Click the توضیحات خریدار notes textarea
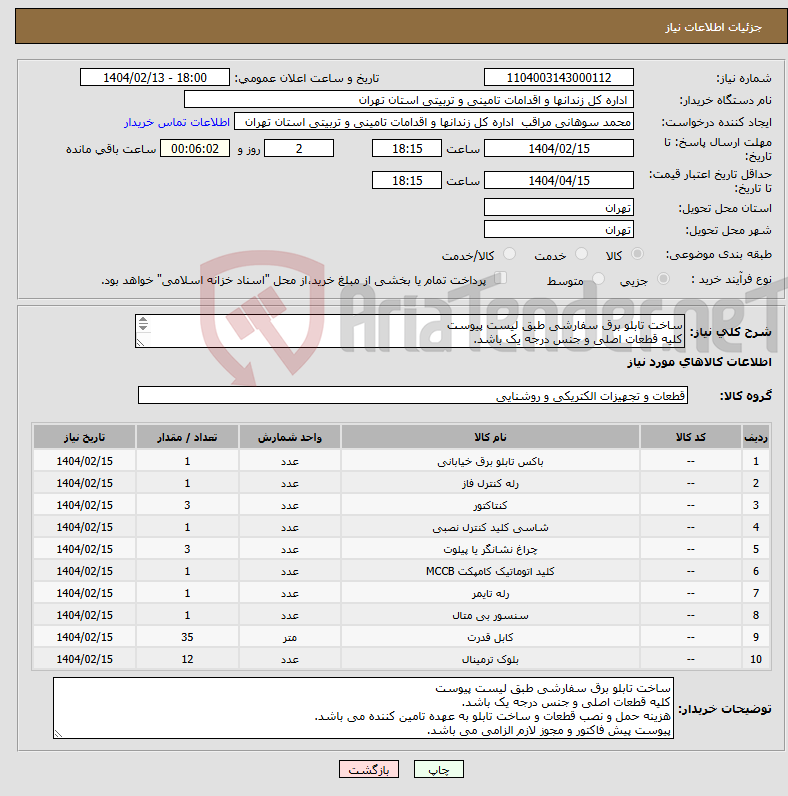Image resolution: width=788 pixels, height=796 pixels. [363, 708]
